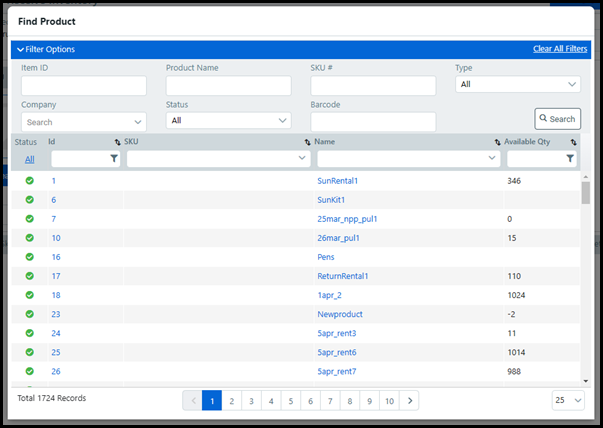Open the Type dropdown
This screenshot has height=428, width=603.
point(517,85)
